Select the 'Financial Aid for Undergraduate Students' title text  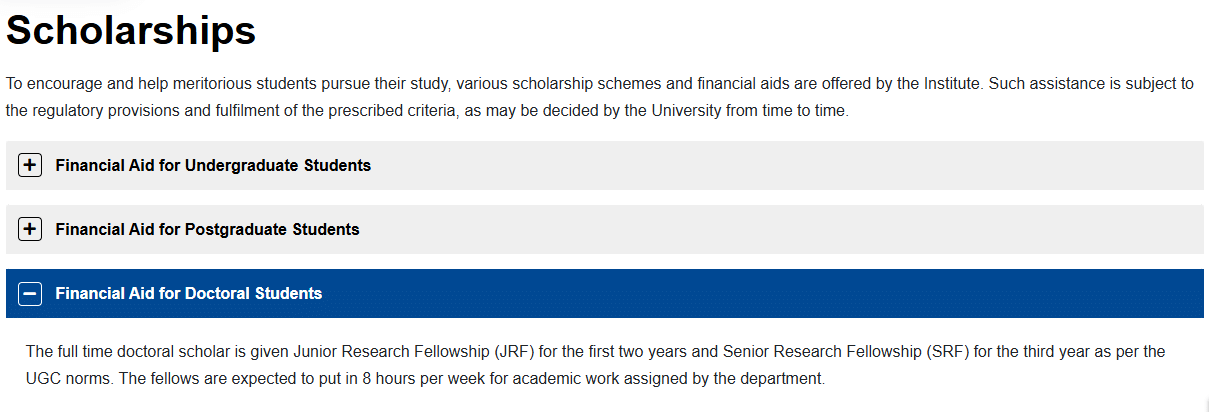(213, 165)
